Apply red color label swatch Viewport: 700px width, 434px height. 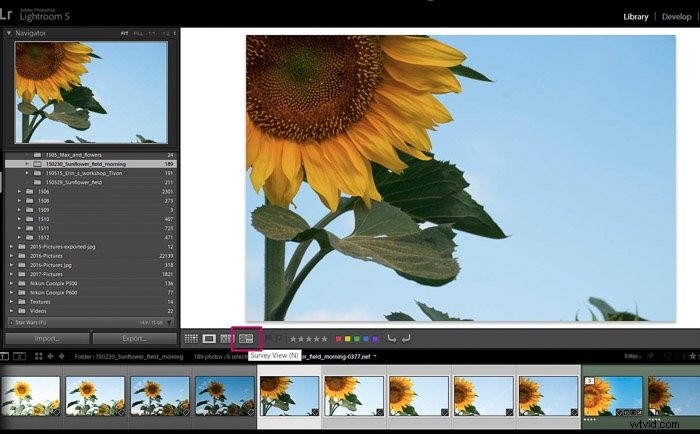point(338,339)
